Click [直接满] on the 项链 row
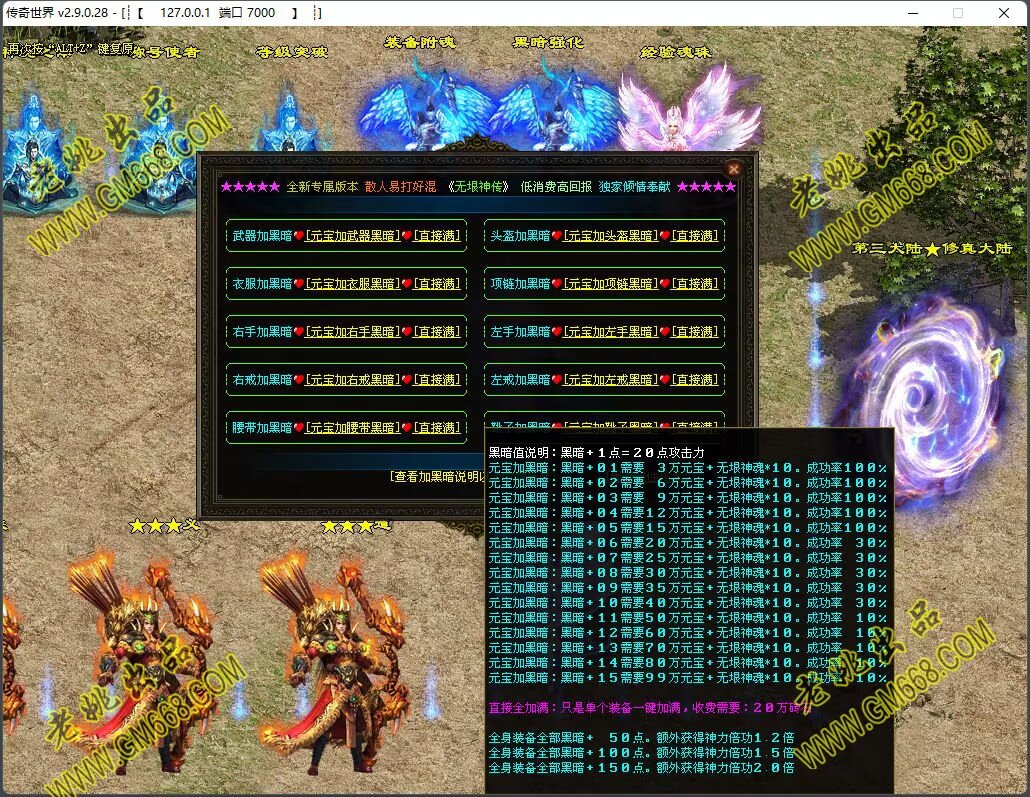1030x797 pixels. point(695,284)
